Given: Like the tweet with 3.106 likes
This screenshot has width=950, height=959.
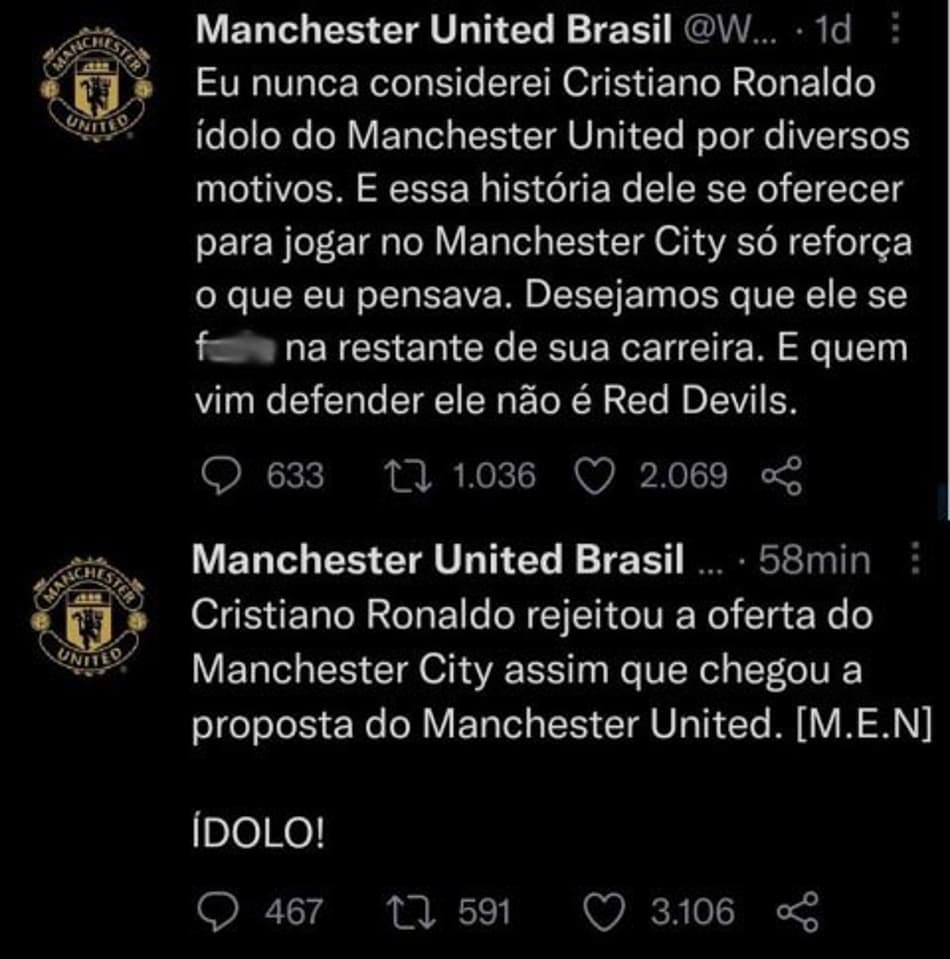Looking at the screenshot, I should [x=604, y=913].
